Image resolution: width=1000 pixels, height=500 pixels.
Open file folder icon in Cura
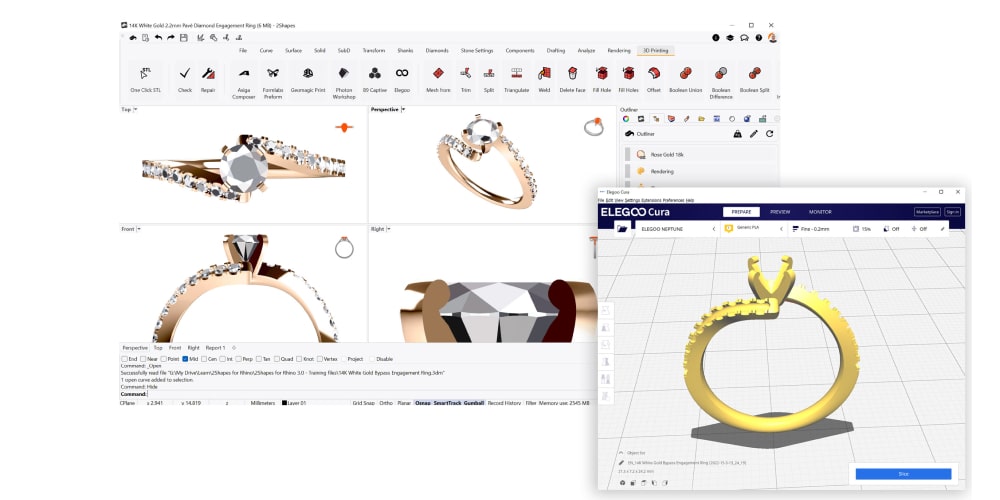pyautogui.click(x=622, y=229)
